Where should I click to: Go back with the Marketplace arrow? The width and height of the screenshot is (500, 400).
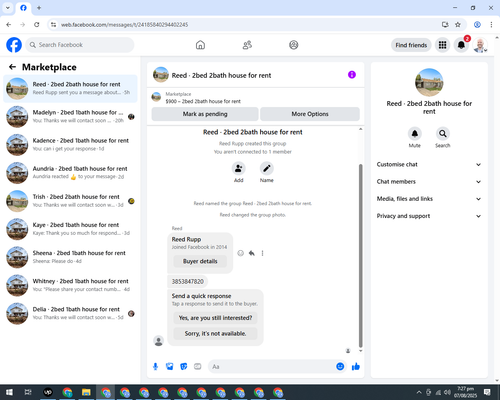(x=13, y=67)
